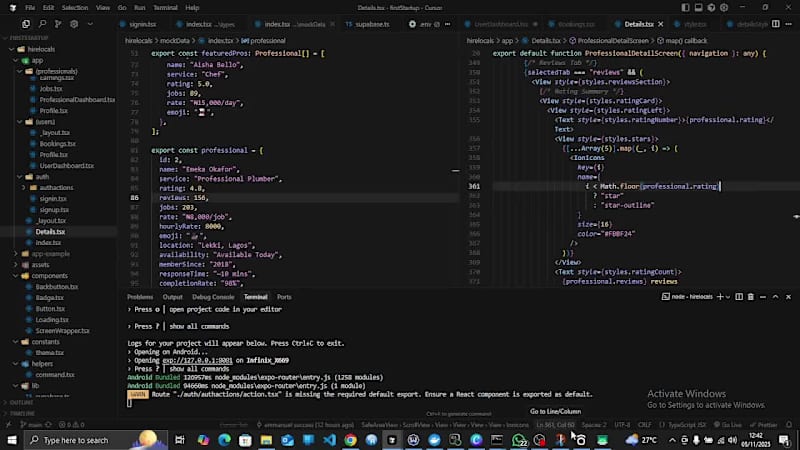The width and height of the screenshot is (800, 450).
Task: Open the Extensions view icon
Action: 74,24
